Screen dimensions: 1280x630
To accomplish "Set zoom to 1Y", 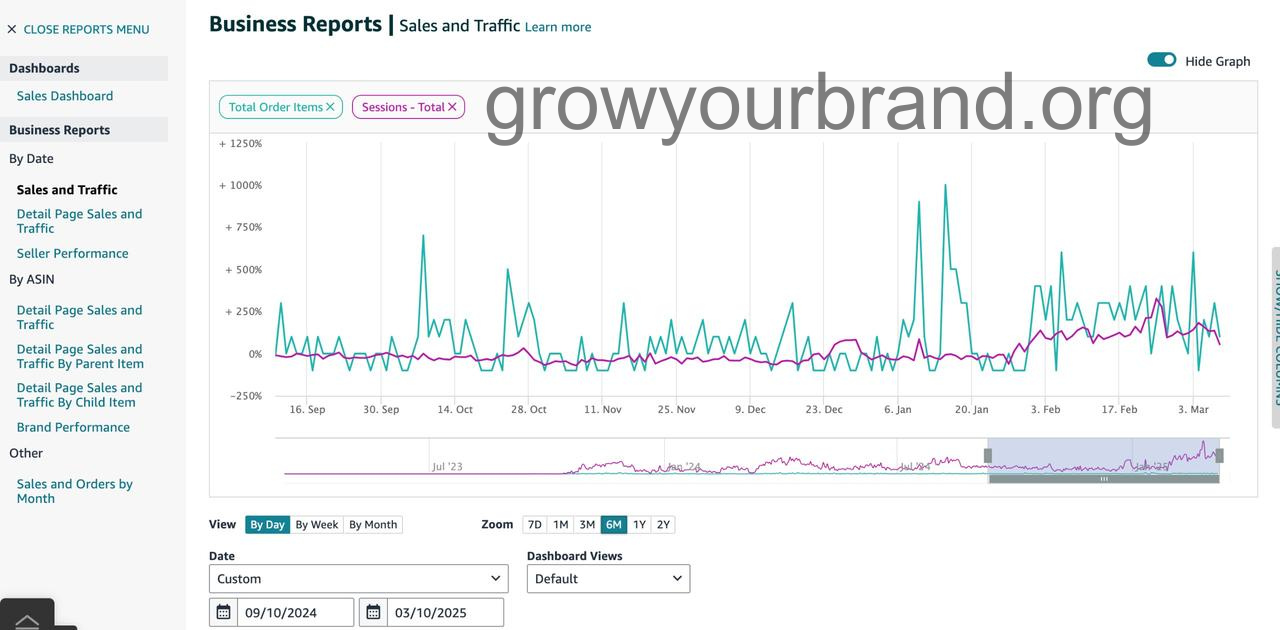I will click(x=639, y=524).
